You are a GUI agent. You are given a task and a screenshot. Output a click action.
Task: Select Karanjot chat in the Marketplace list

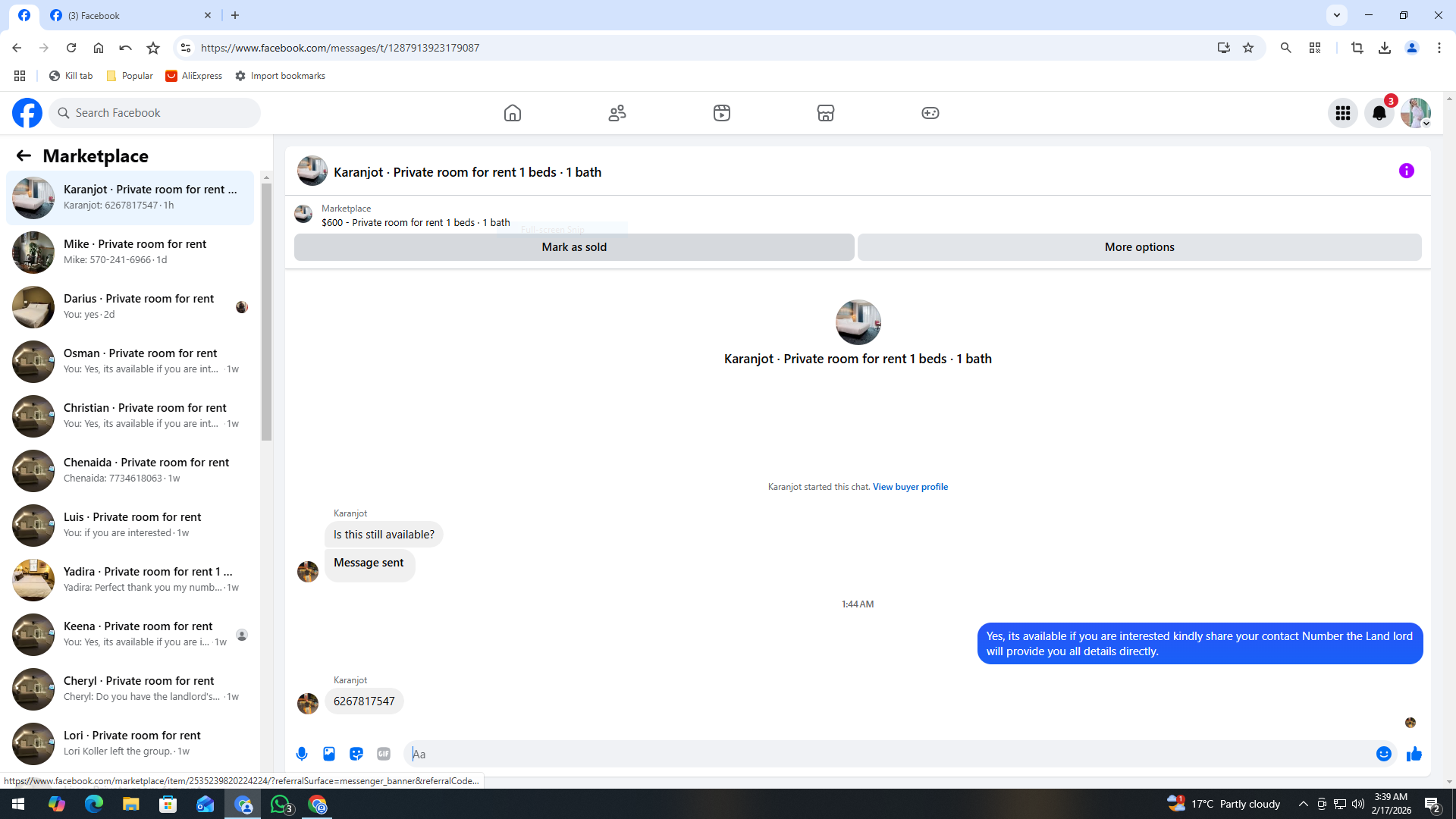click(x=130, y=197)
